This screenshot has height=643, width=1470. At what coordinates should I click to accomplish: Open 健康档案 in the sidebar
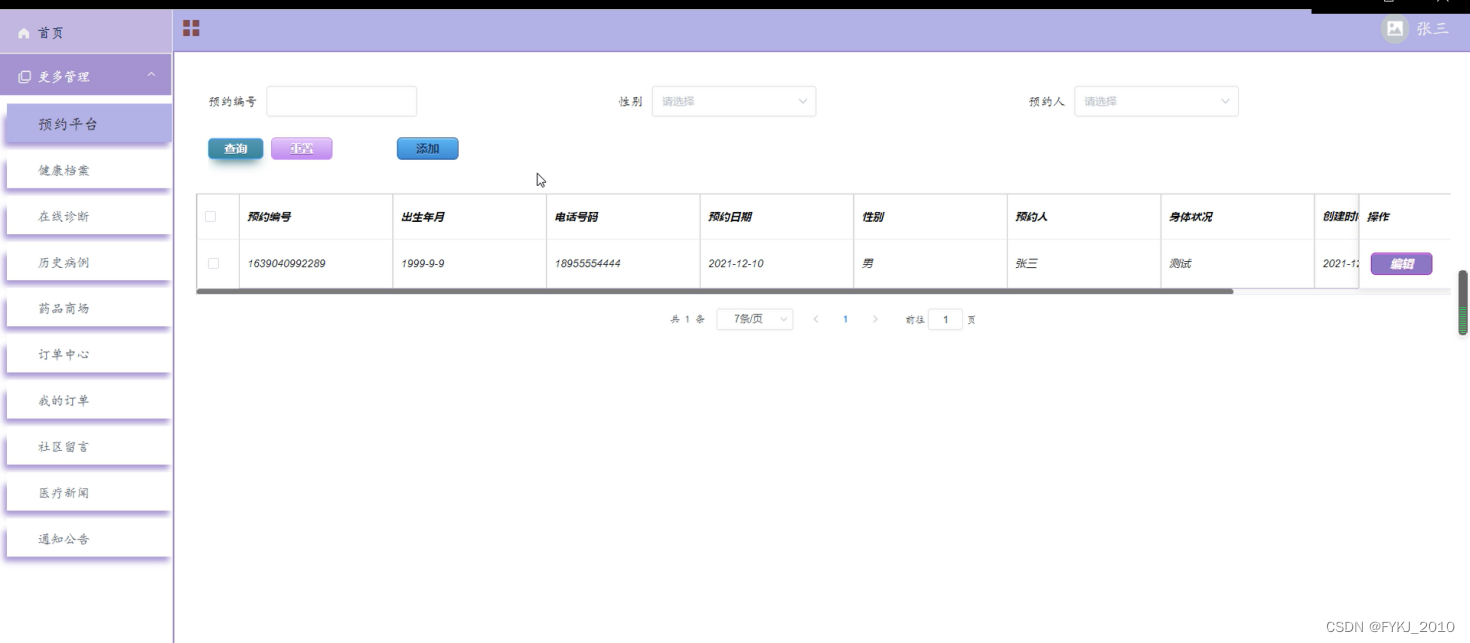click(89, 170)
